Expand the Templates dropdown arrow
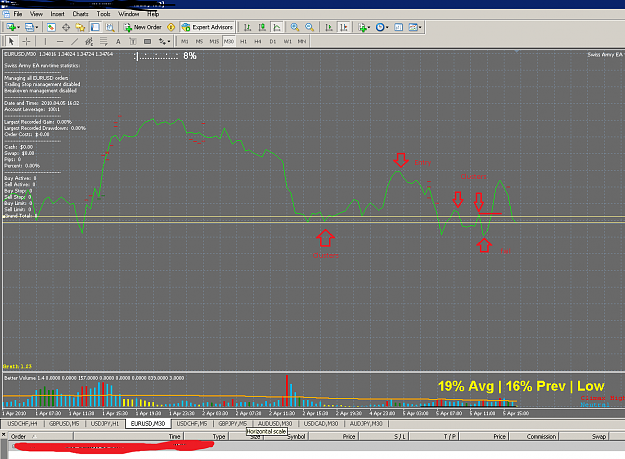Viewport: 625px width, 459px height. click(420, 27)
